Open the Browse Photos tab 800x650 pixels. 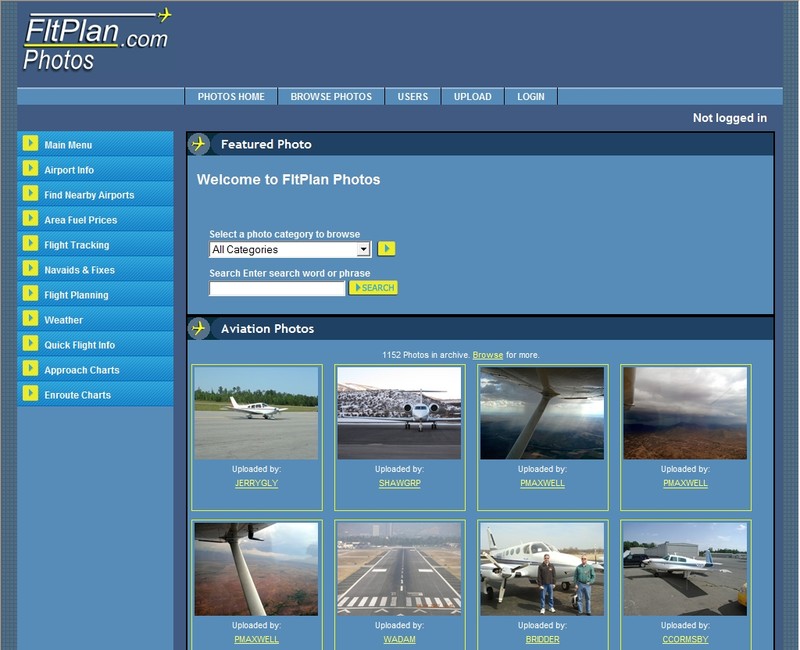[331, 96]
